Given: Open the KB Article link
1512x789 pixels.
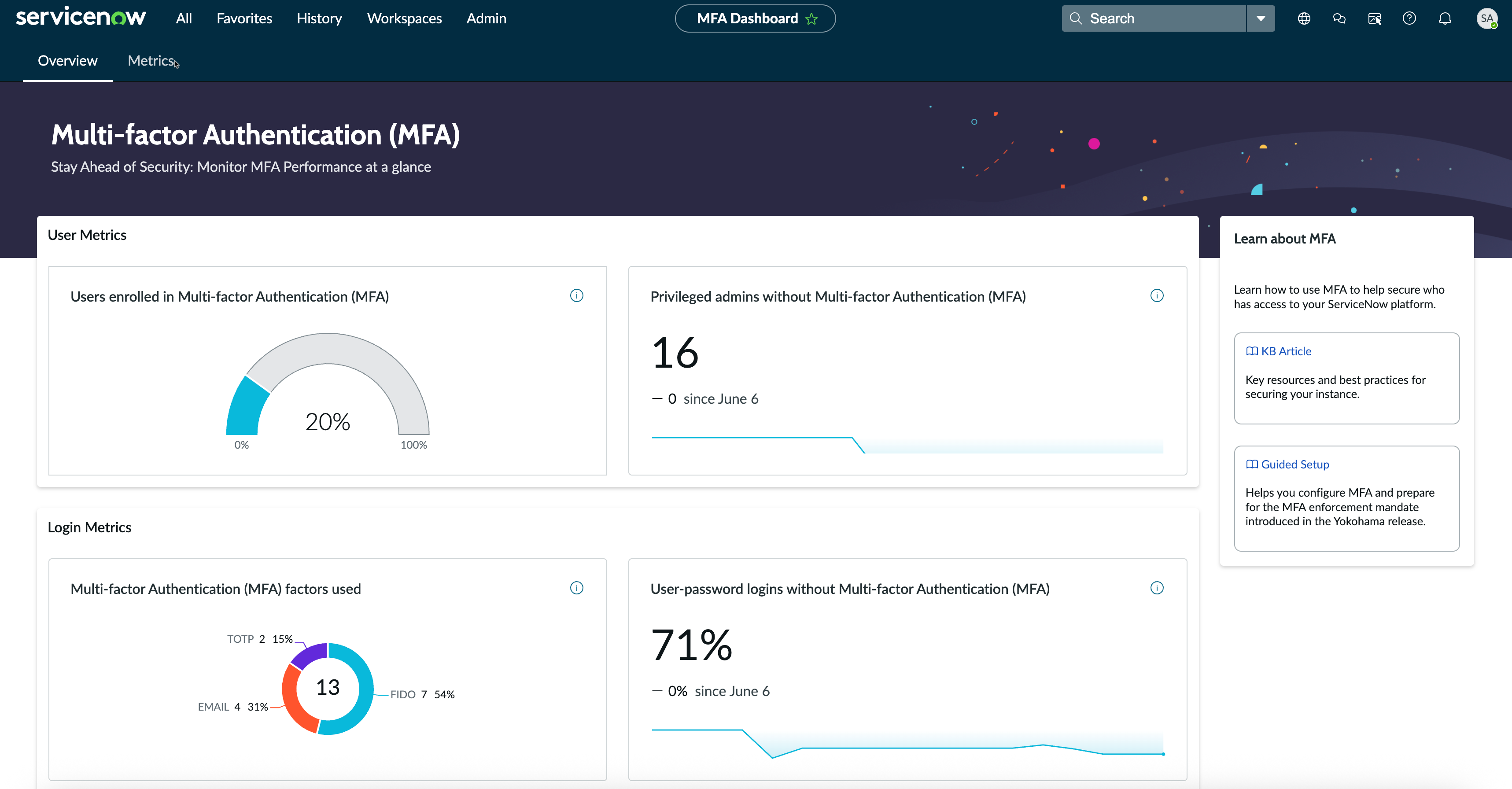Looking at the screenshot, I should (x=1285, y=351).
